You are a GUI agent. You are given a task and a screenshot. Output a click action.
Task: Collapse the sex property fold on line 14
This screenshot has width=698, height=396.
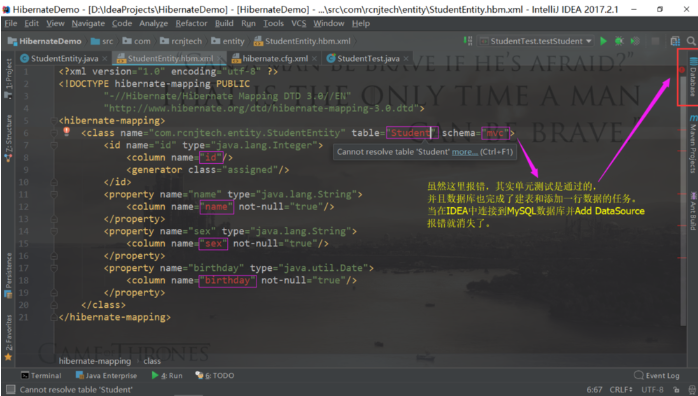[x=54, y=231]
